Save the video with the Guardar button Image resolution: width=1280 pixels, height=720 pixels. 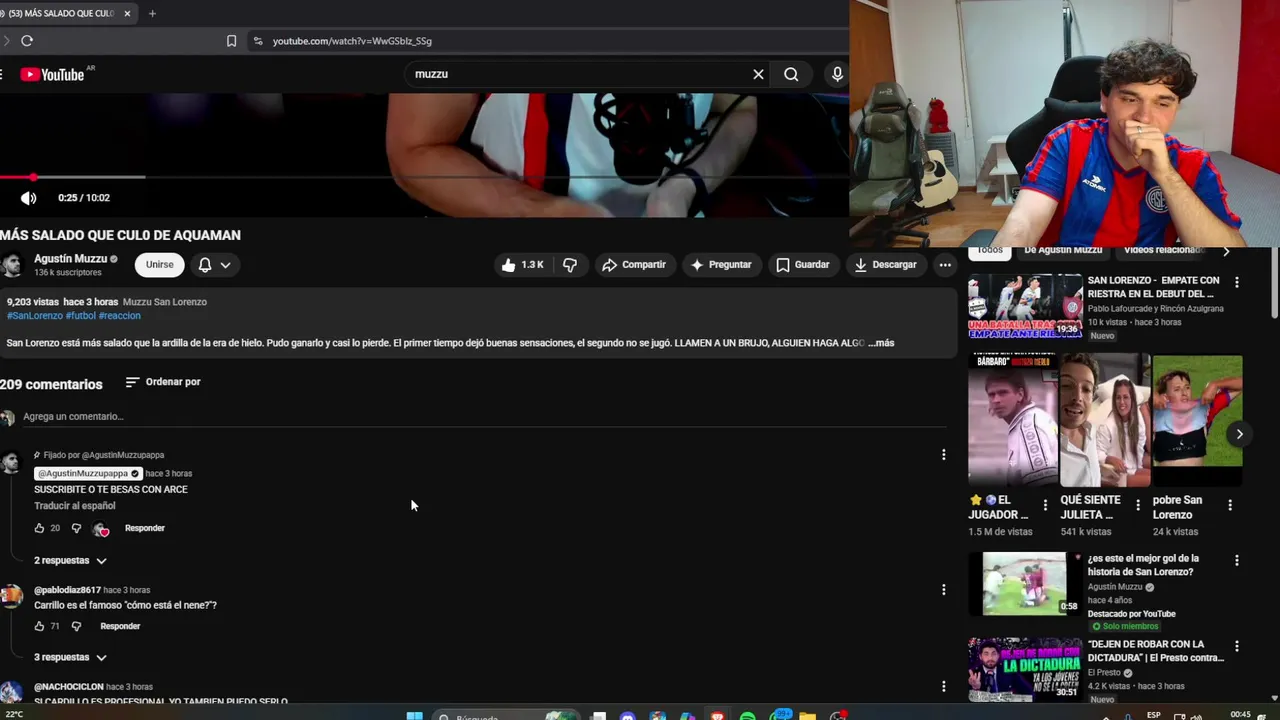[x=803, y=265]
